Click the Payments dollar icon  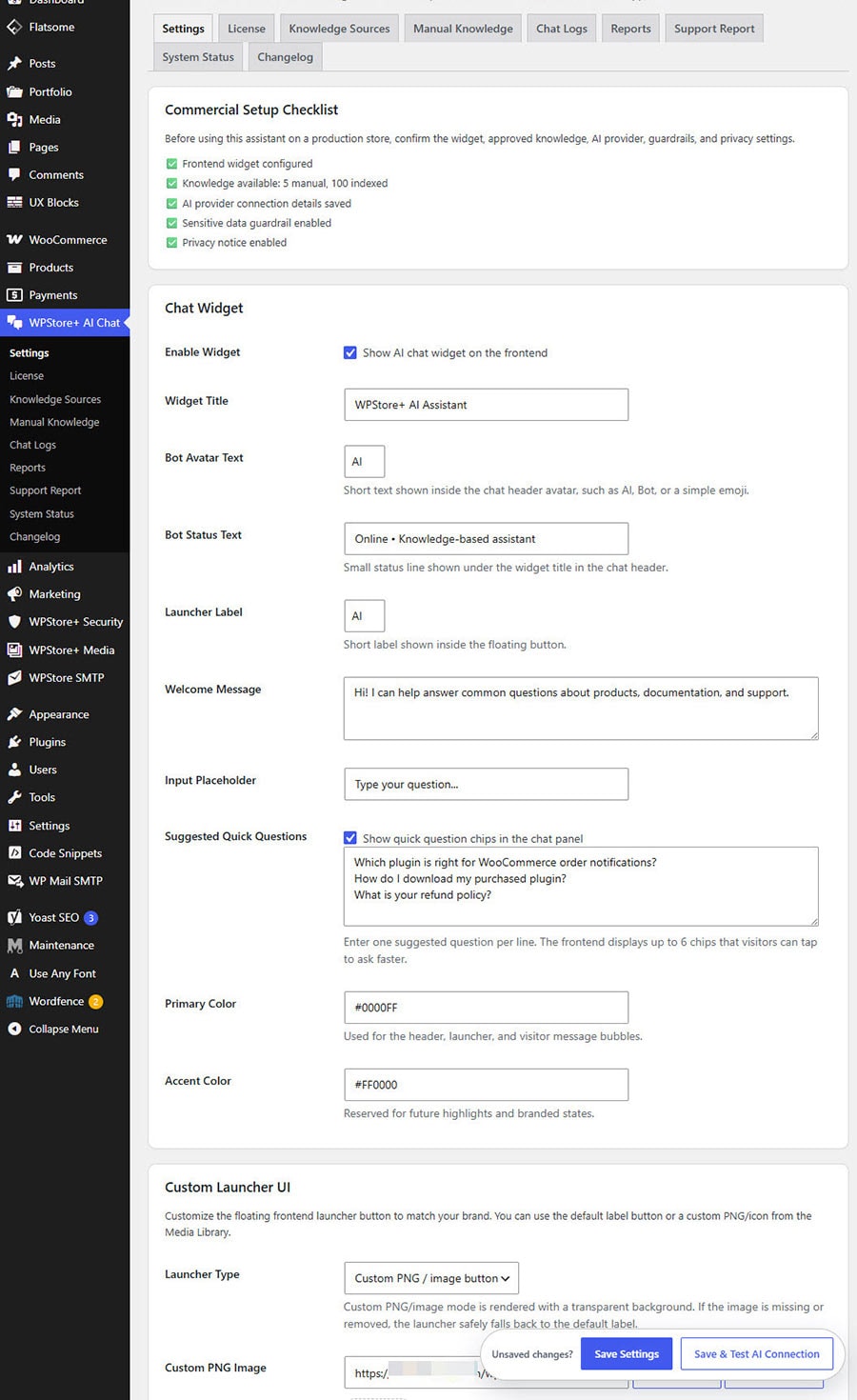pos(14,295)
